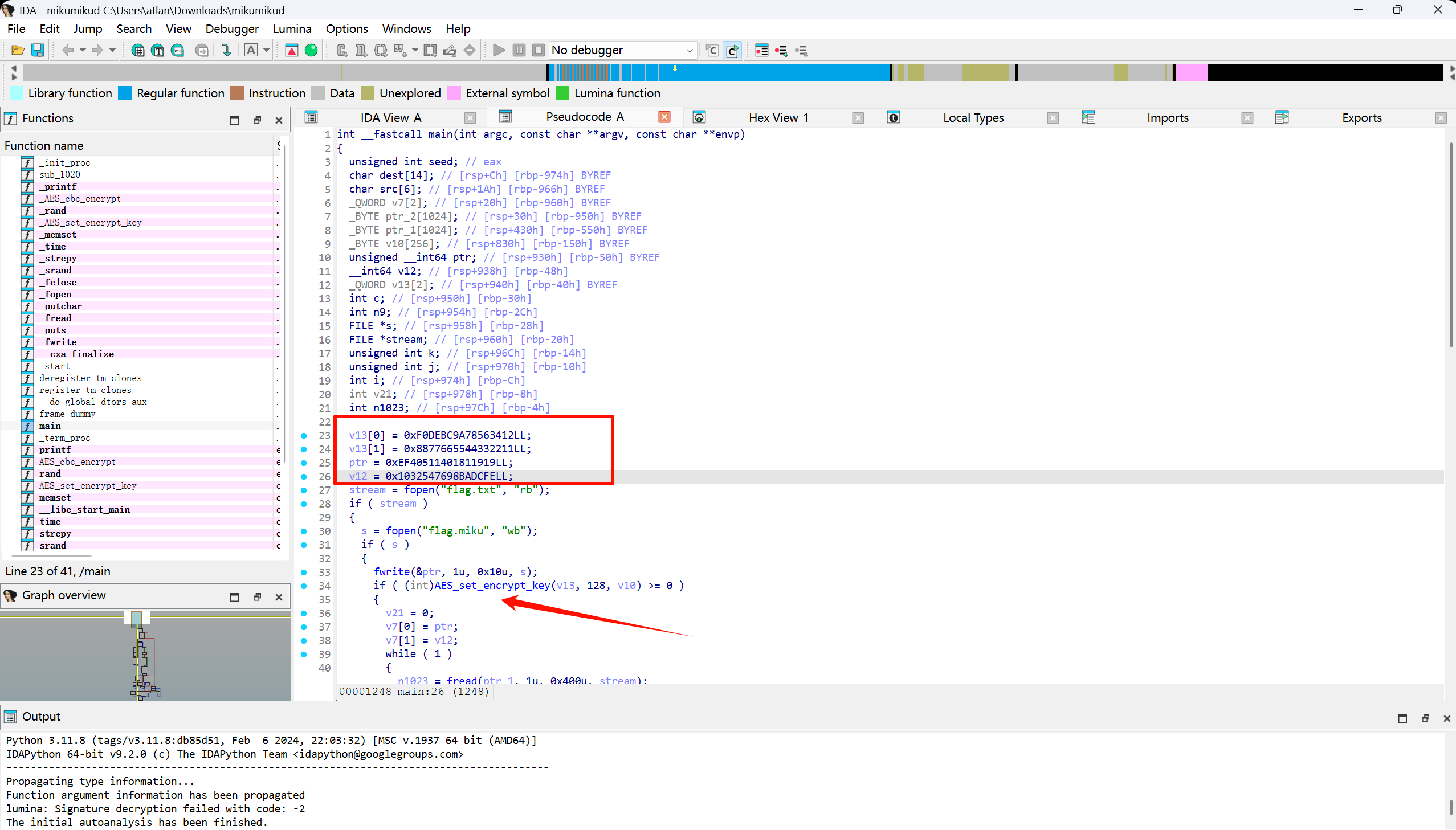This screenshot has width=1456, height=830.
Task: Click the Jump back arrow icon
Action: (67, 50)
